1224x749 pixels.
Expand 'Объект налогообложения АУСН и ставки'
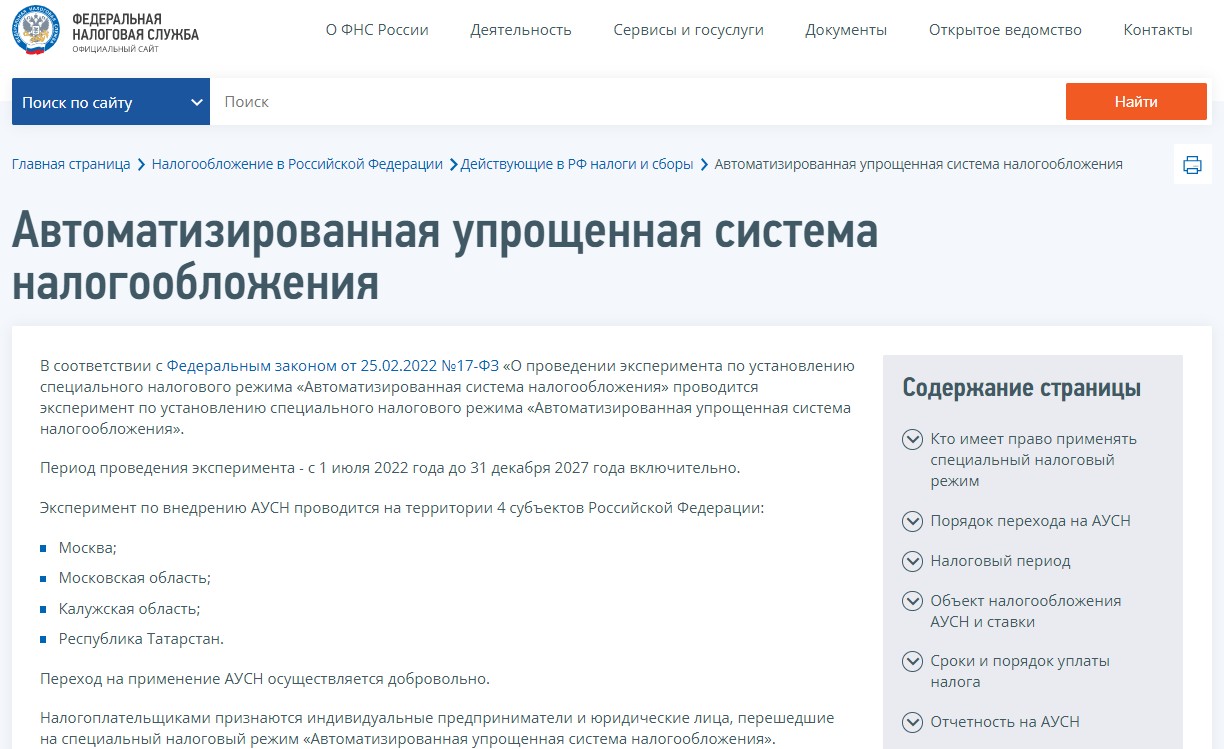pos(1025,611)
